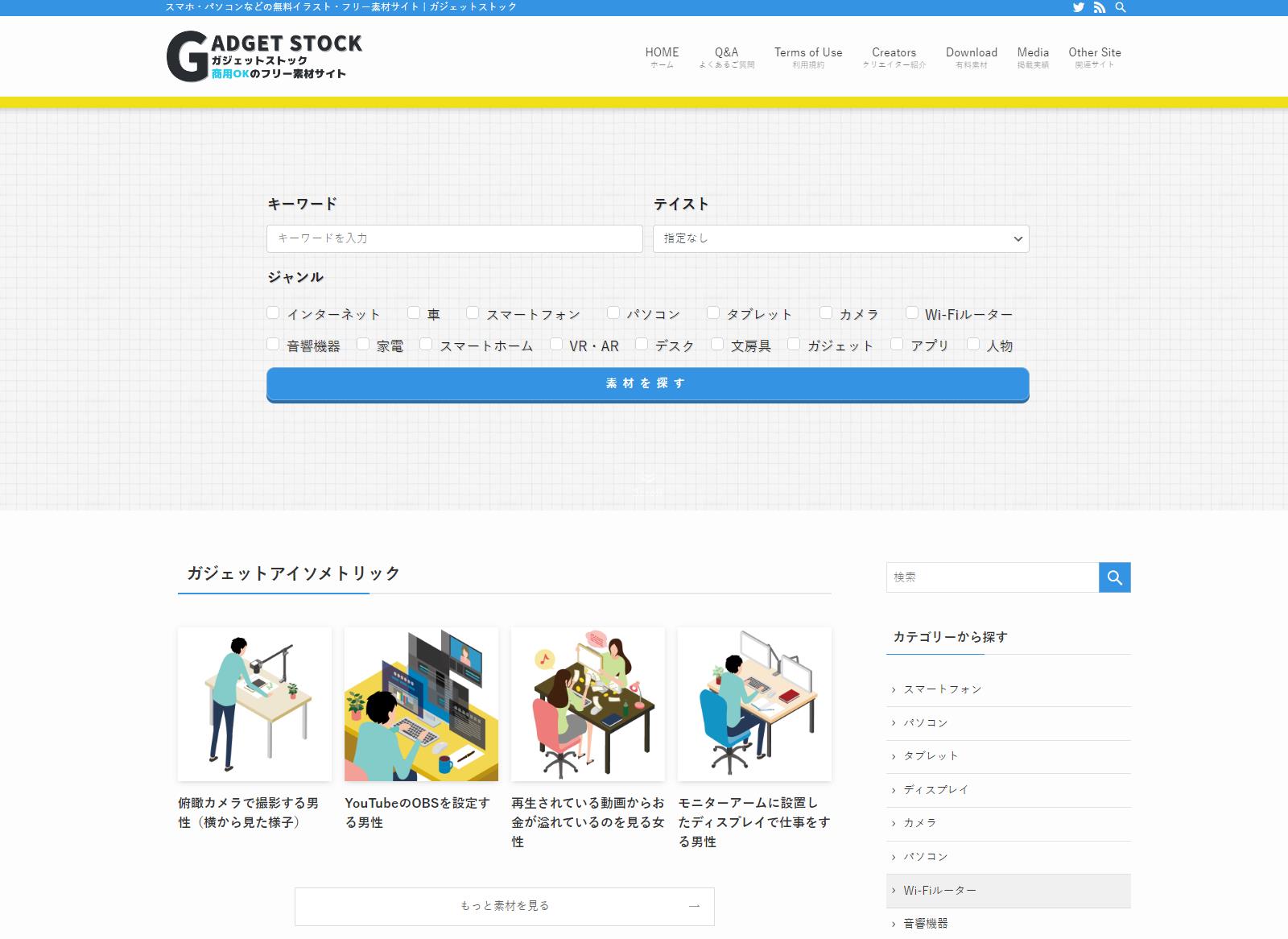This screenshot has height=939, width=1288.
Task: Open the Twitter icon in top bar
Action: 1078,7
